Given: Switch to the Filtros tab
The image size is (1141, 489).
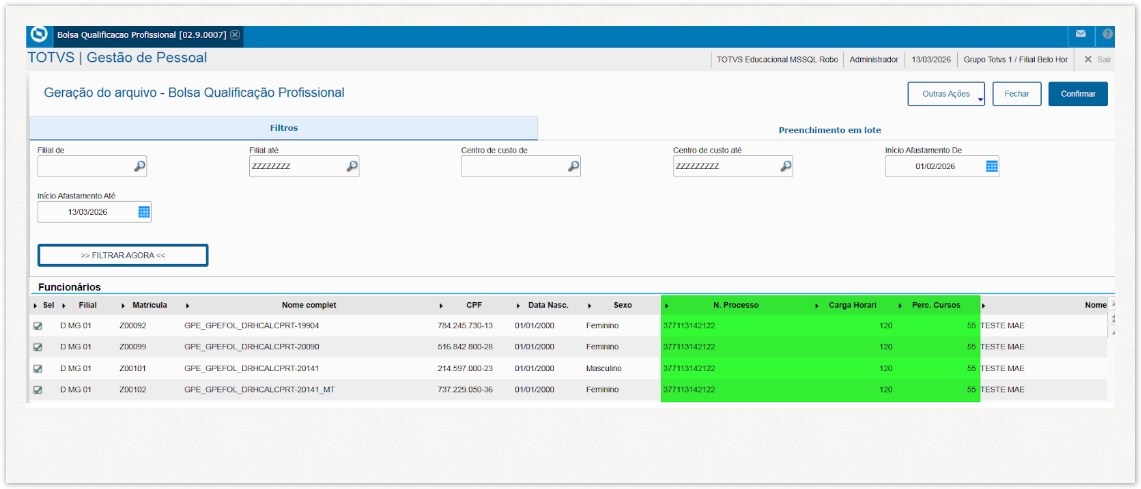Looking at the screenshot, I should tap(284, 128).
